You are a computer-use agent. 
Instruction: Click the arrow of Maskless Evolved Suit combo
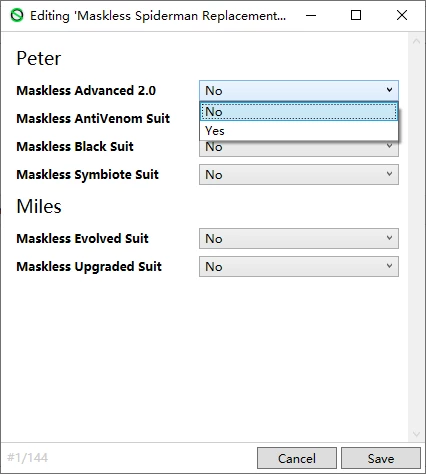[x=389, y=238]
